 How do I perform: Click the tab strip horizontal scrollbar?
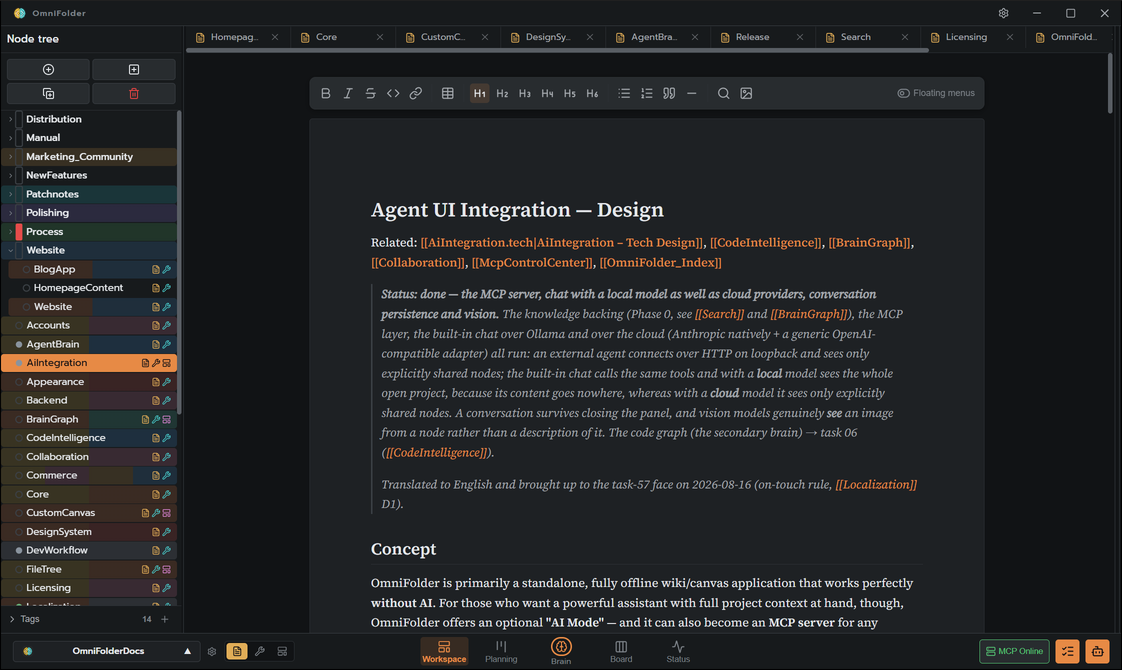[557, 50]
